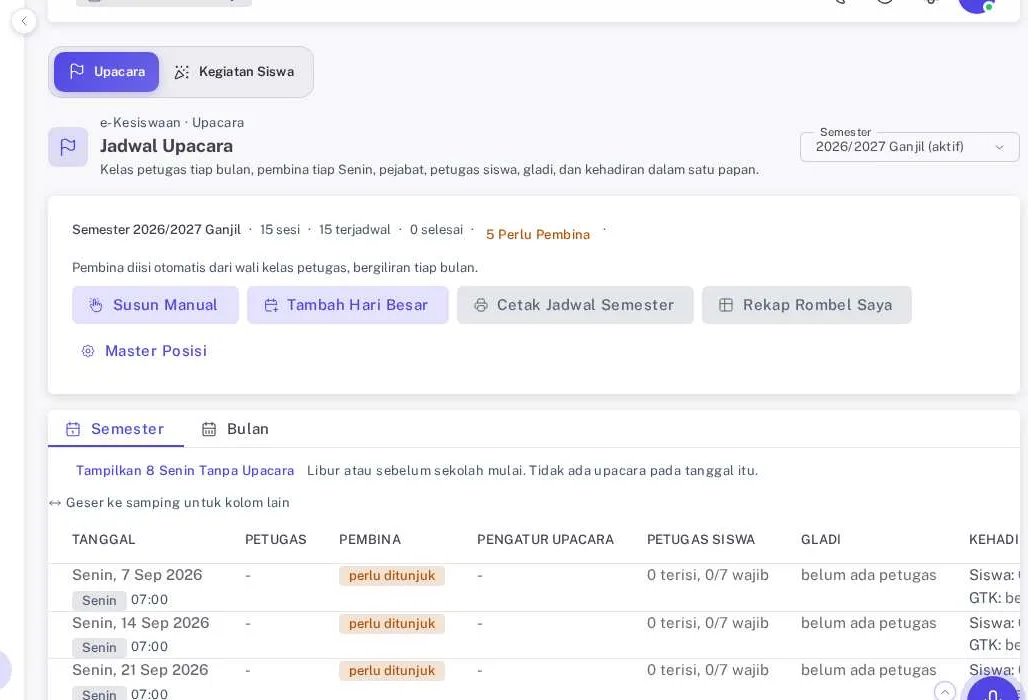Switch to the Upacara tab
Viewport: 1028px width, 700px height.
(x=106, y=72)
